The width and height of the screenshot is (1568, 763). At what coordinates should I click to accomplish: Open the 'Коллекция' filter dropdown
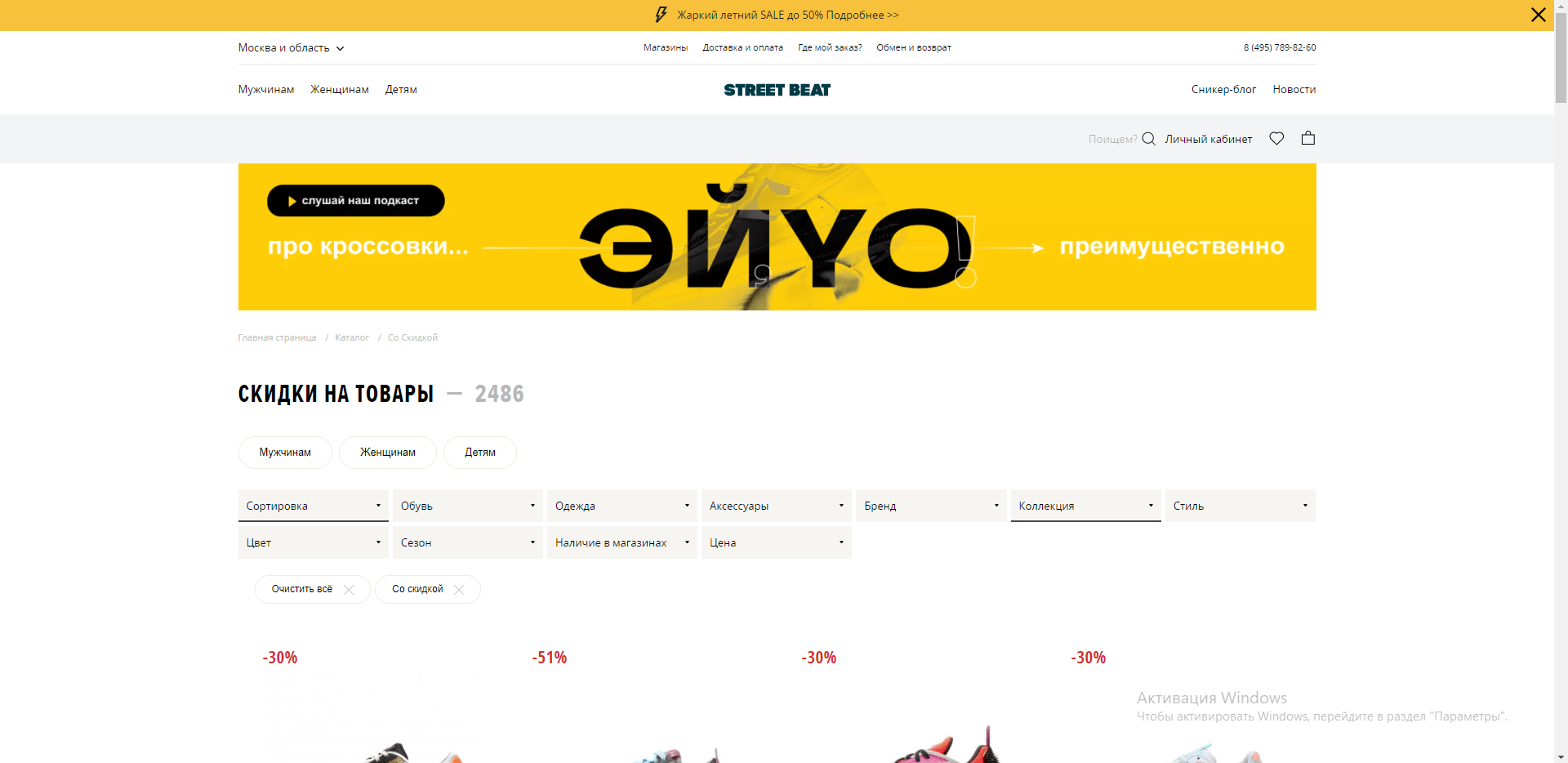click(1086, 506)
